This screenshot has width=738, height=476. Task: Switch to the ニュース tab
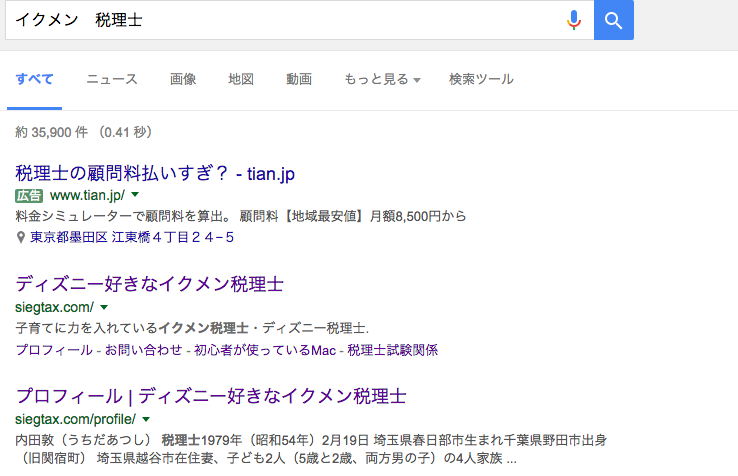tap(111, 80)
